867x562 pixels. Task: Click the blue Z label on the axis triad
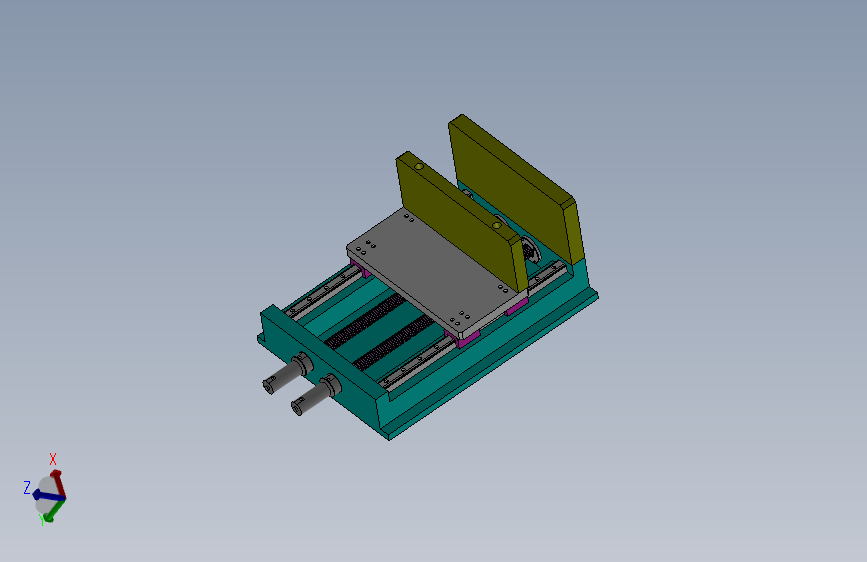pos(27,487)
